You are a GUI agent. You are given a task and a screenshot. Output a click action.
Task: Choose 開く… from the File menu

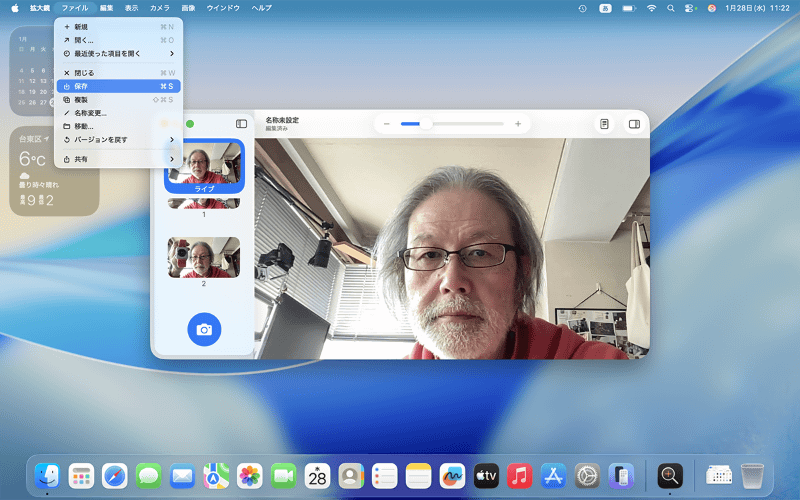point(118,40)
